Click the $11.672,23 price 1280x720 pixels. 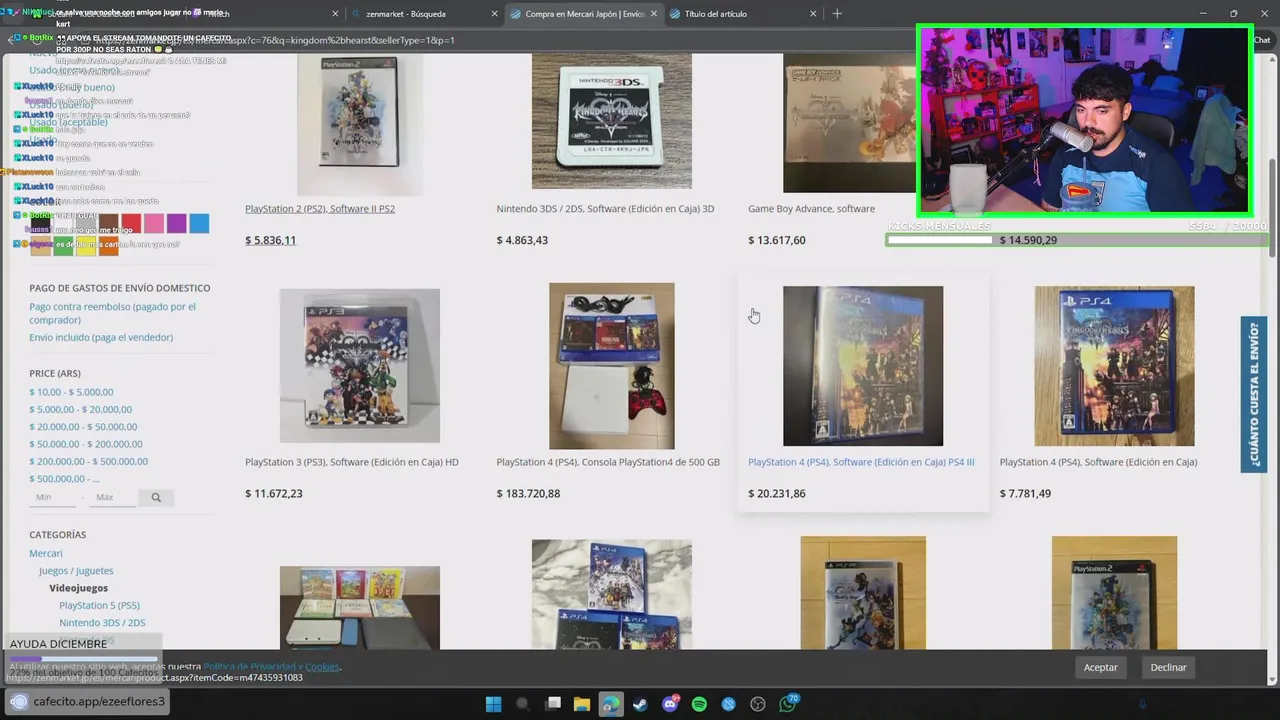(x=273, y=493)
